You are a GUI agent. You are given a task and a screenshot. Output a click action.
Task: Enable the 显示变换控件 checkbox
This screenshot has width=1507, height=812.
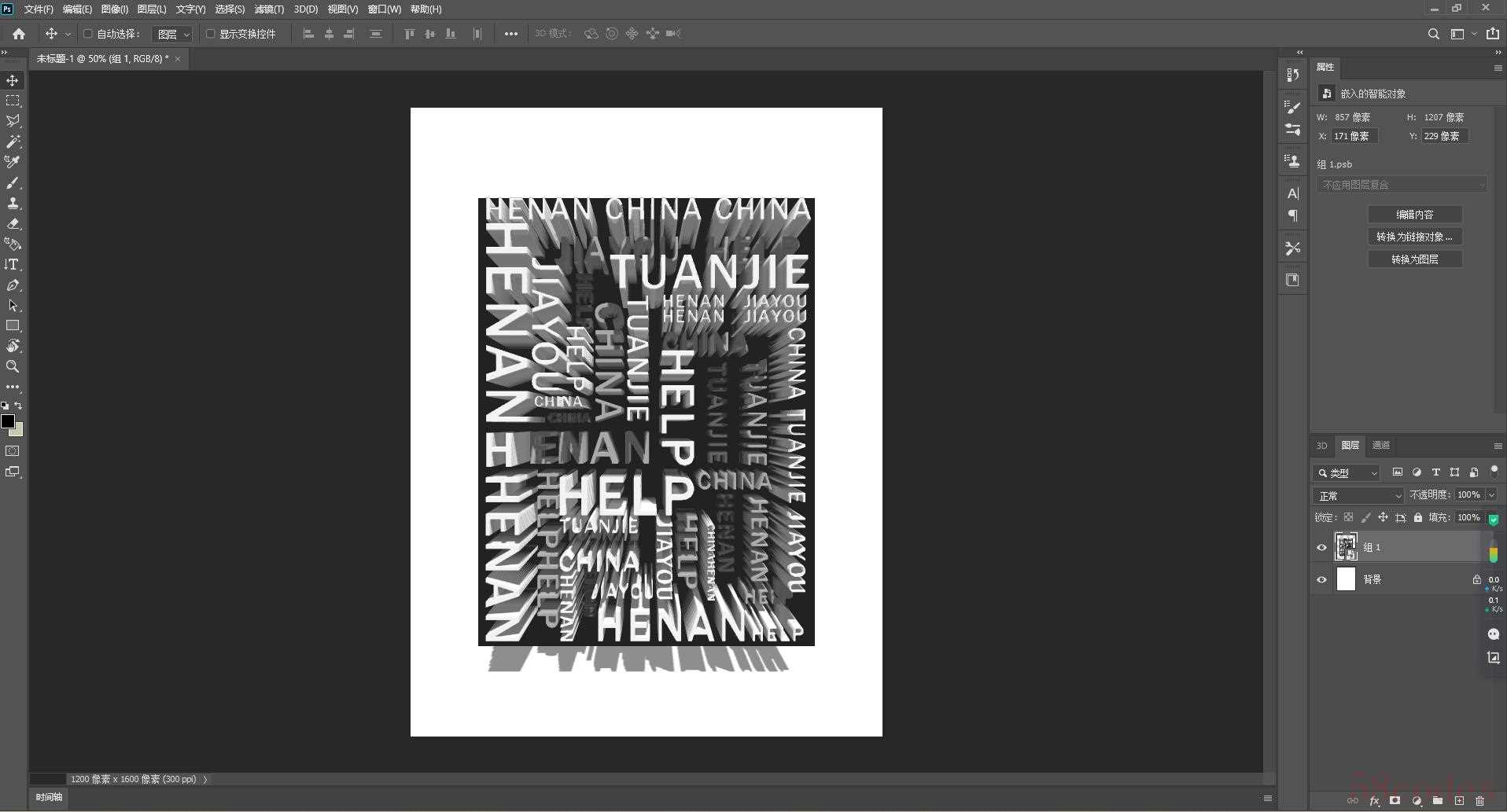click(210, 34)
